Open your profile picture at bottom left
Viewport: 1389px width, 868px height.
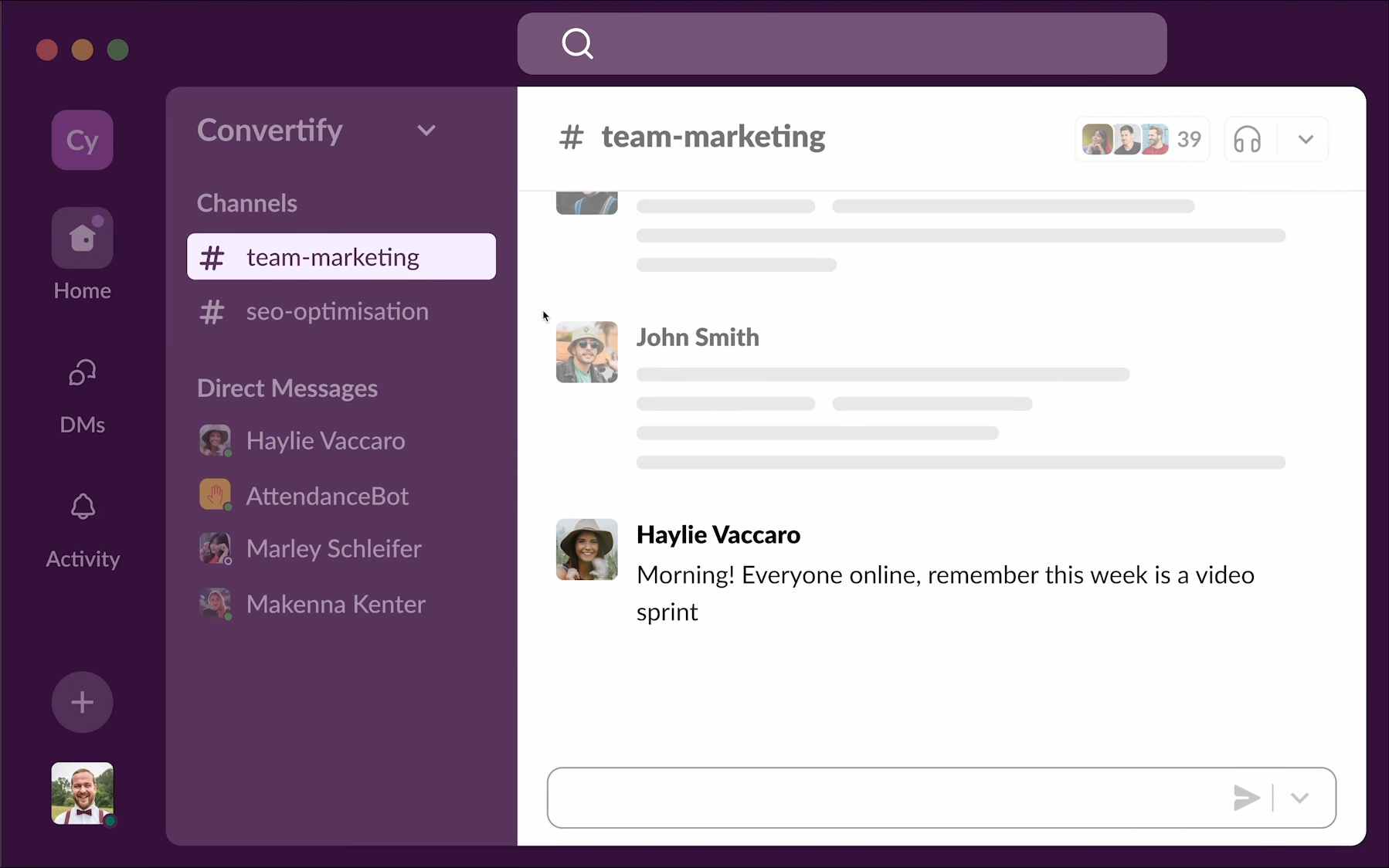82,793
